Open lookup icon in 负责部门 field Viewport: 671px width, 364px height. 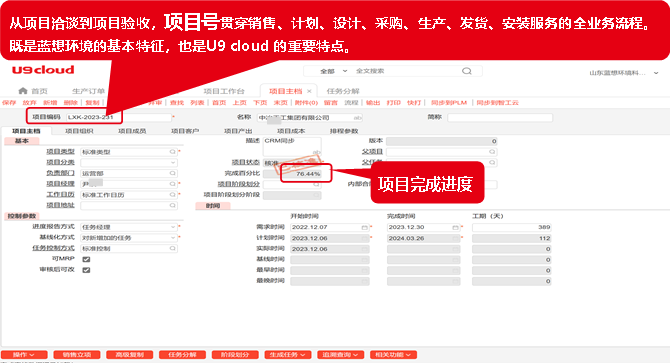tap(172, 173)
